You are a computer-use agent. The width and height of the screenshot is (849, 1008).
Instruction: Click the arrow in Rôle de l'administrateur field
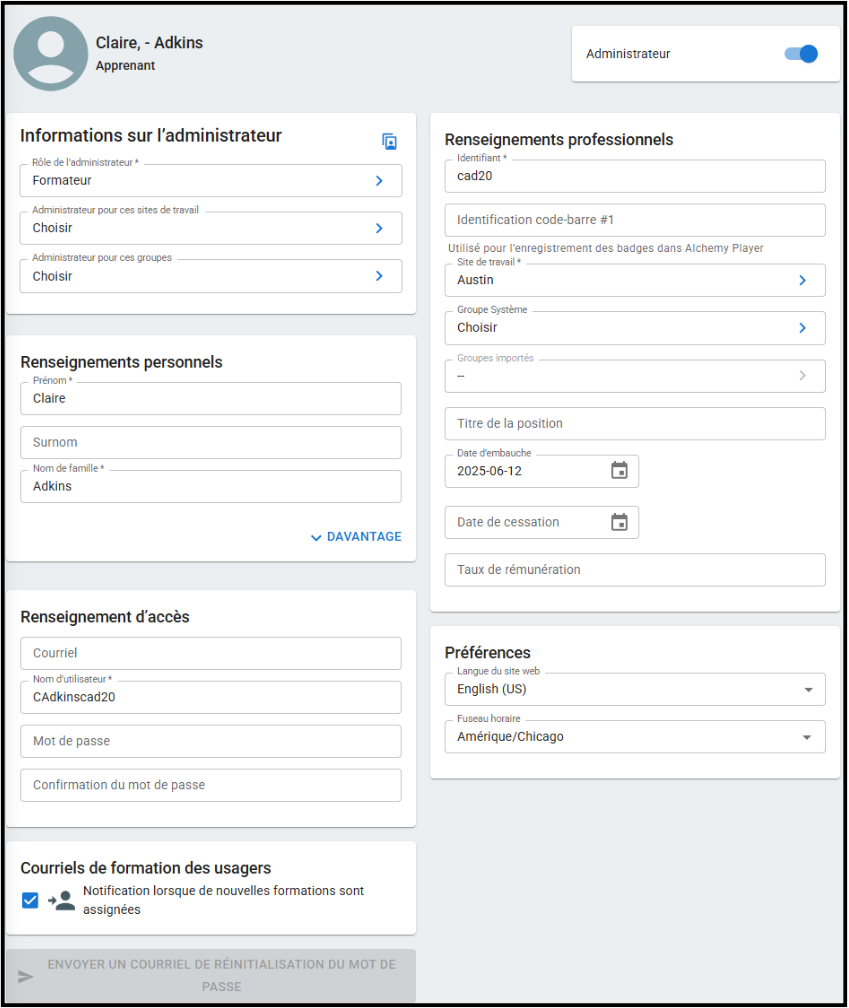coord(379,181)
